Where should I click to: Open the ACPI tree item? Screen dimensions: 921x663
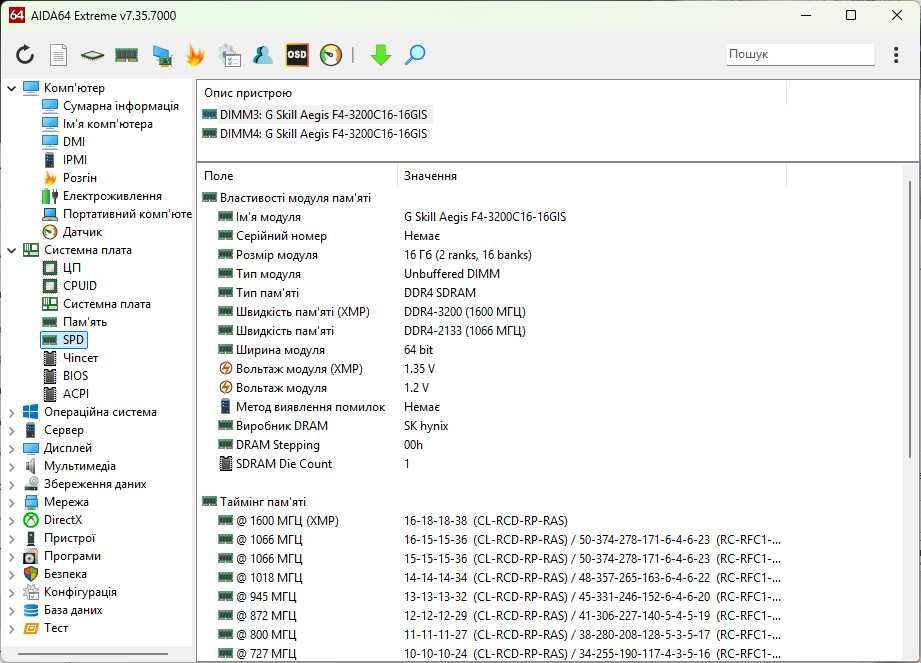(66, 394)
